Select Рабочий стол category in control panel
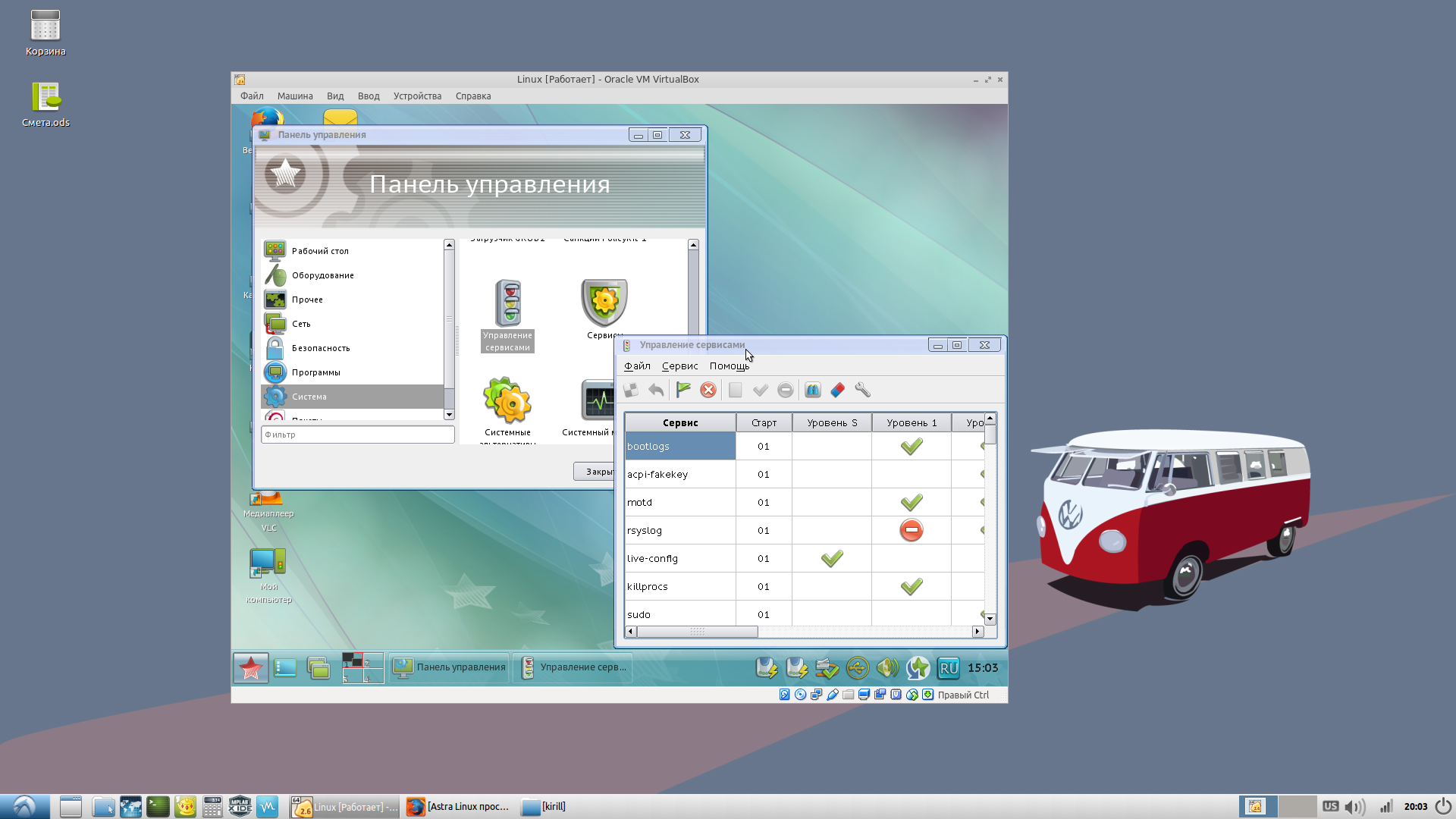 353,251
